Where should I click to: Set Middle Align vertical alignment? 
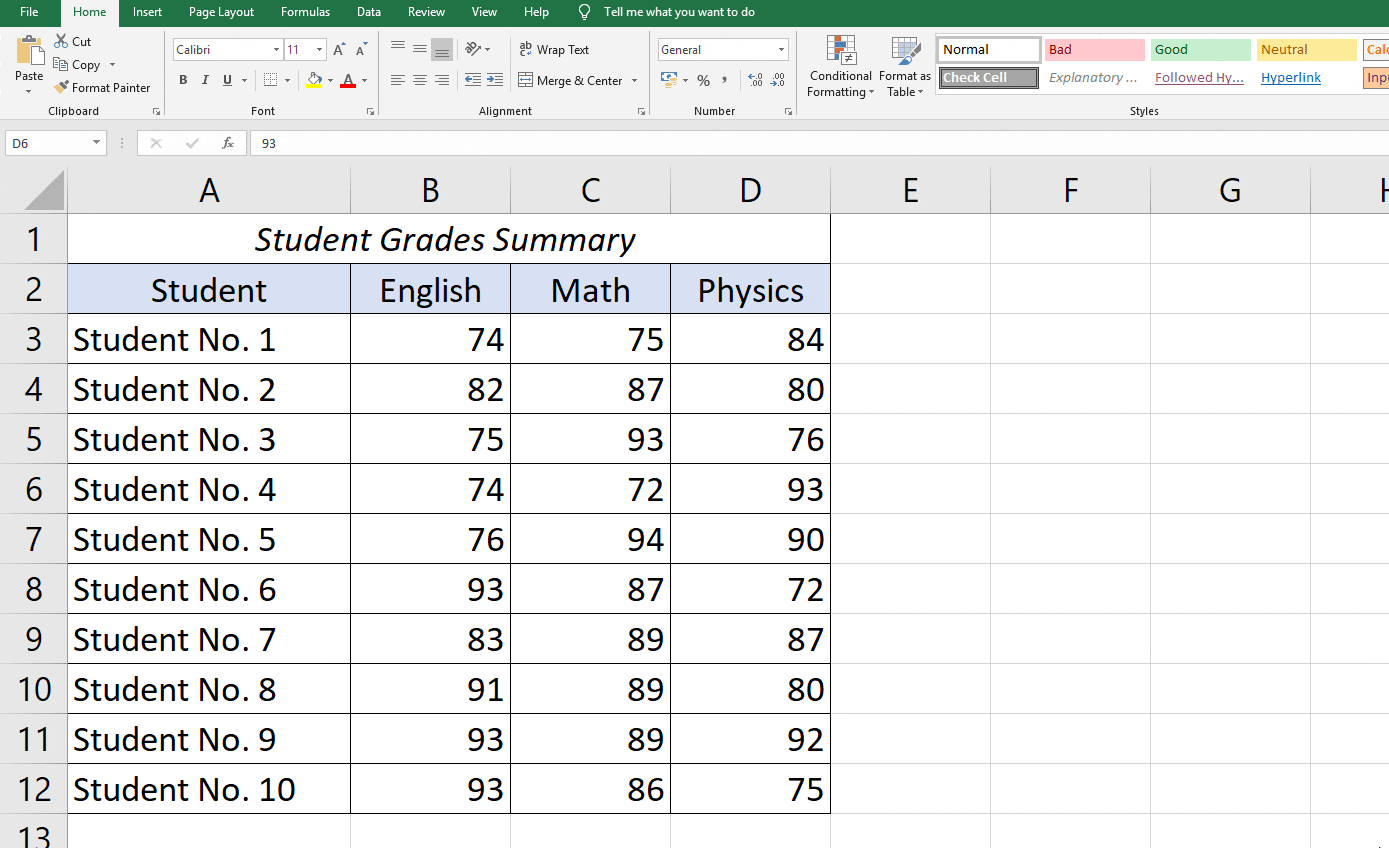pos(420,48)
